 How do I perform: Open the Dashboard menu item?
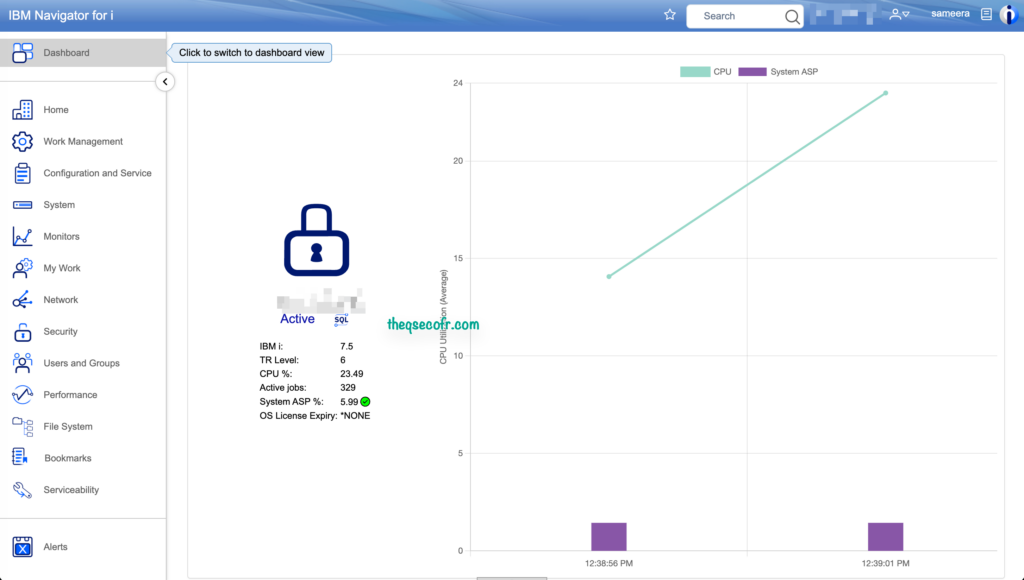82,53
